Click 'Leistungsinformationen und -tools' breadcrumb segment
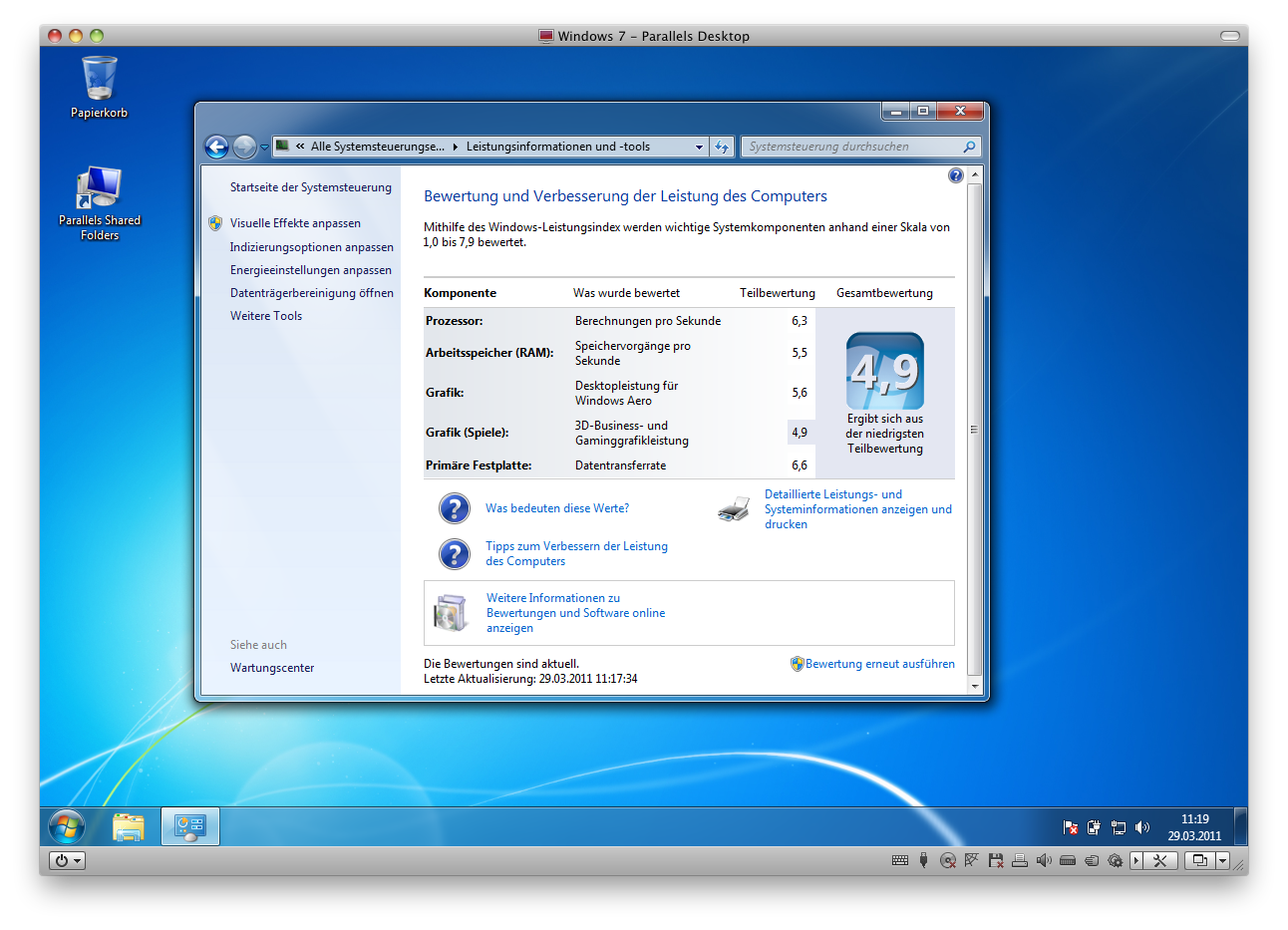Viewport: 1288px width, 930px height. pos(558,147)
